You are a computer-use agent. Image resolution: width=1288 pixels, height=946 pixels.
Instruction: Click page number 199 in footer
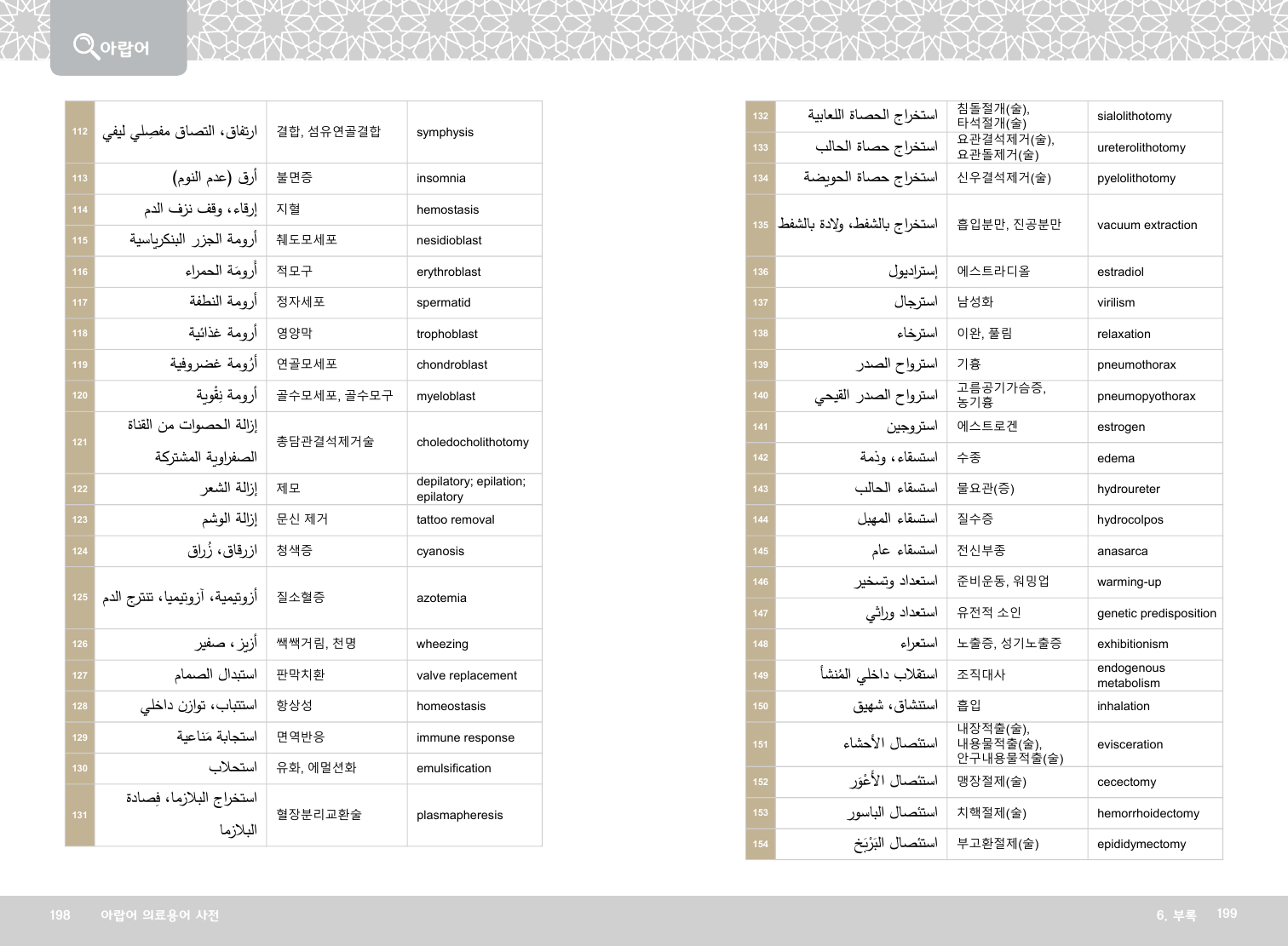pos(1226,914)
